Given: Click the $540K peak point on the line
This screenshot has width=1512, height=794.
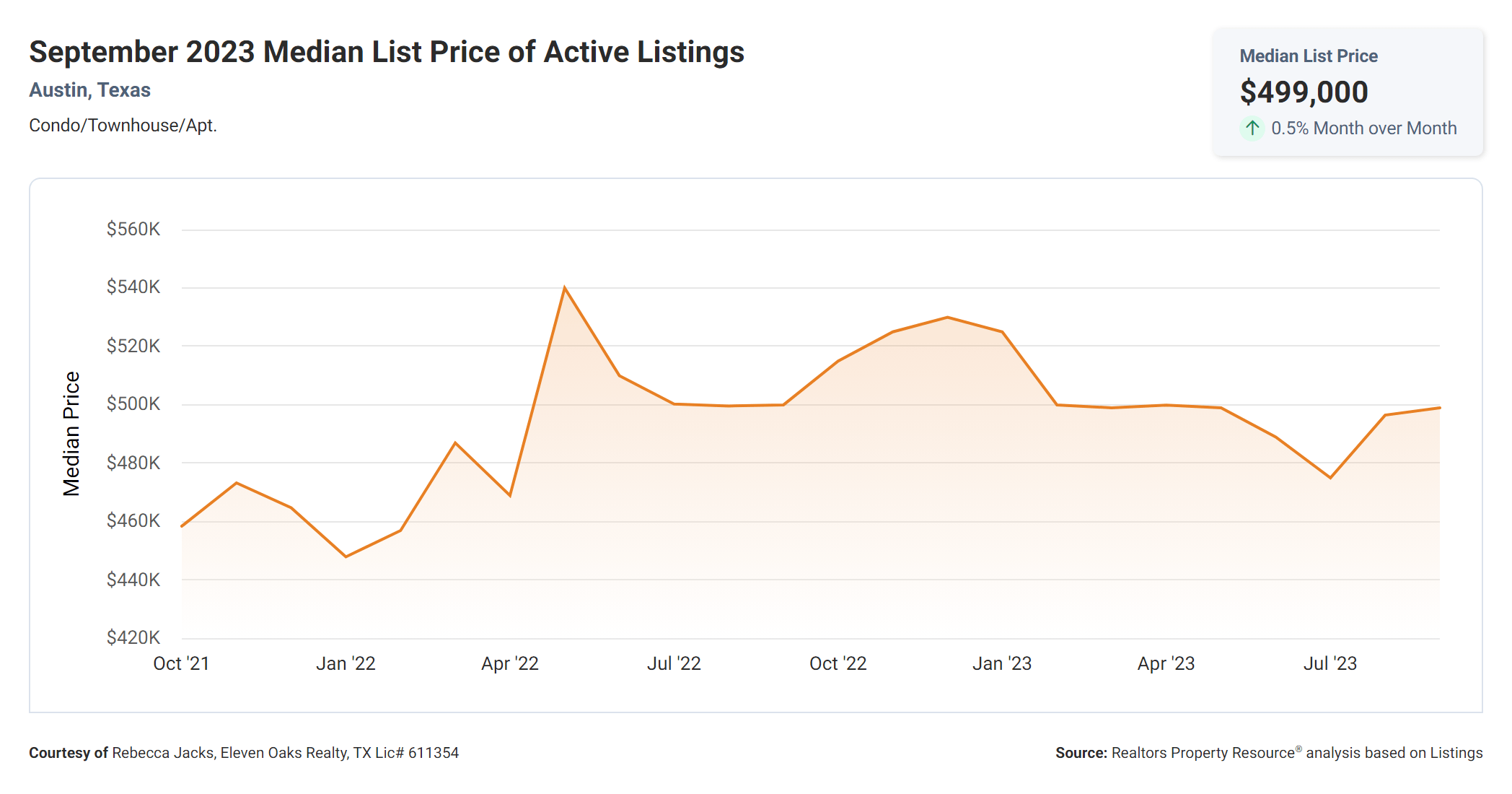Looking at the screenshot, I should click(x=565, y=288).
